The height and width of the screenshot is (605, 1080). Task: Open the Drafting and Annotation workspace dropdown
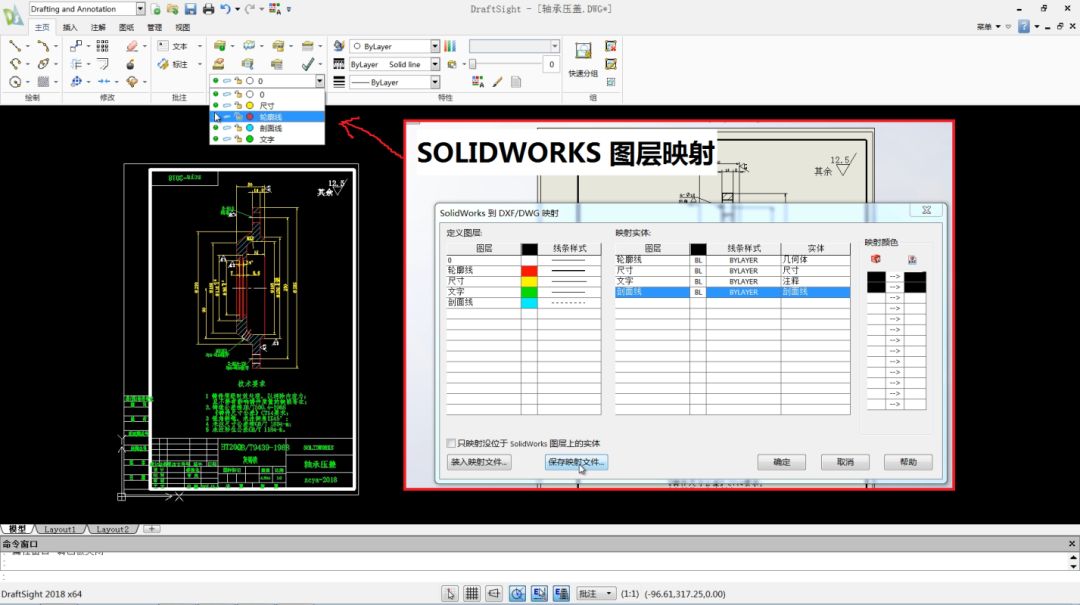(x=141, y=9)
